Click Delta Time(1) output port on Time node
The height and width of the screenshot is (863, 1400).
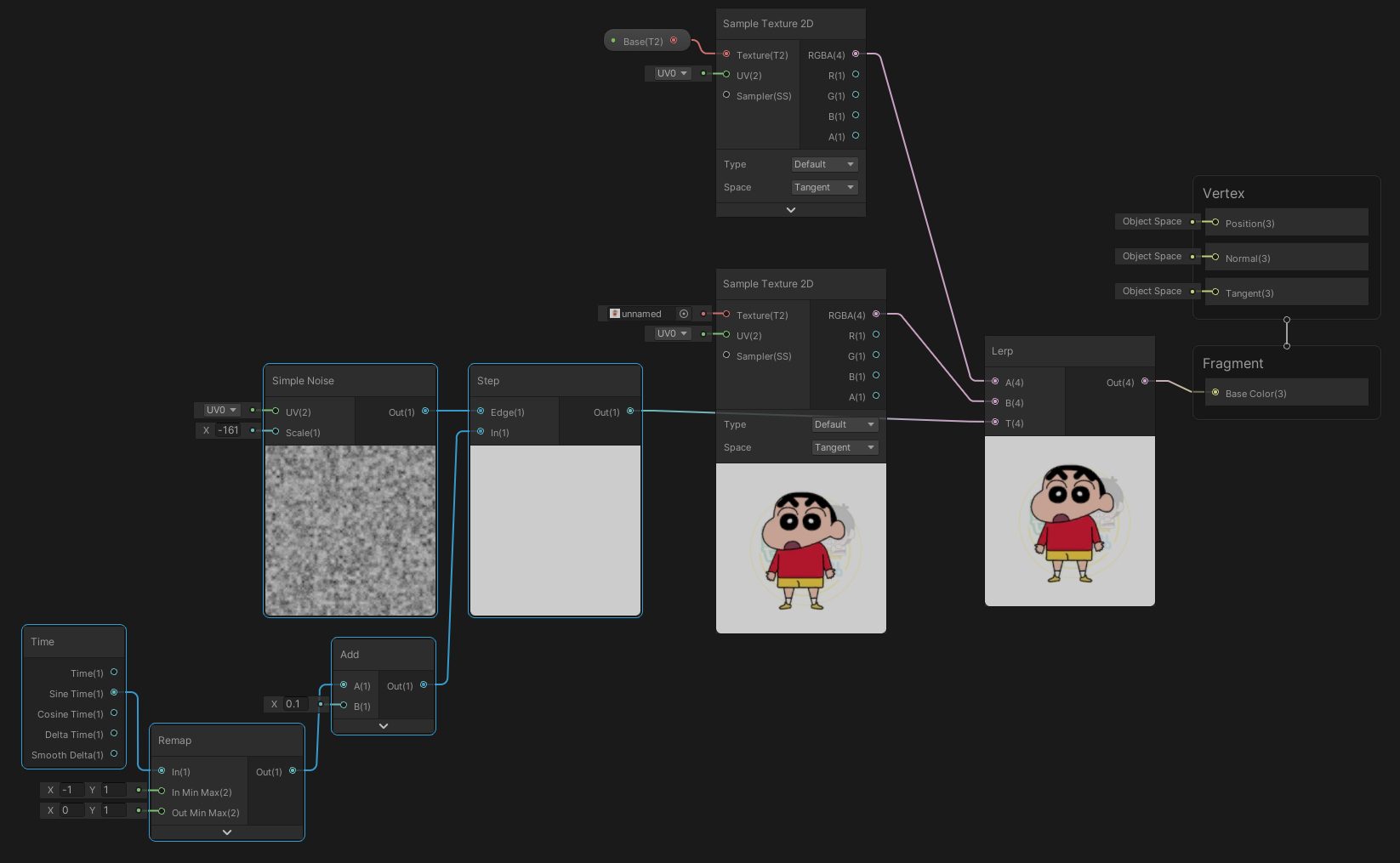114,734
